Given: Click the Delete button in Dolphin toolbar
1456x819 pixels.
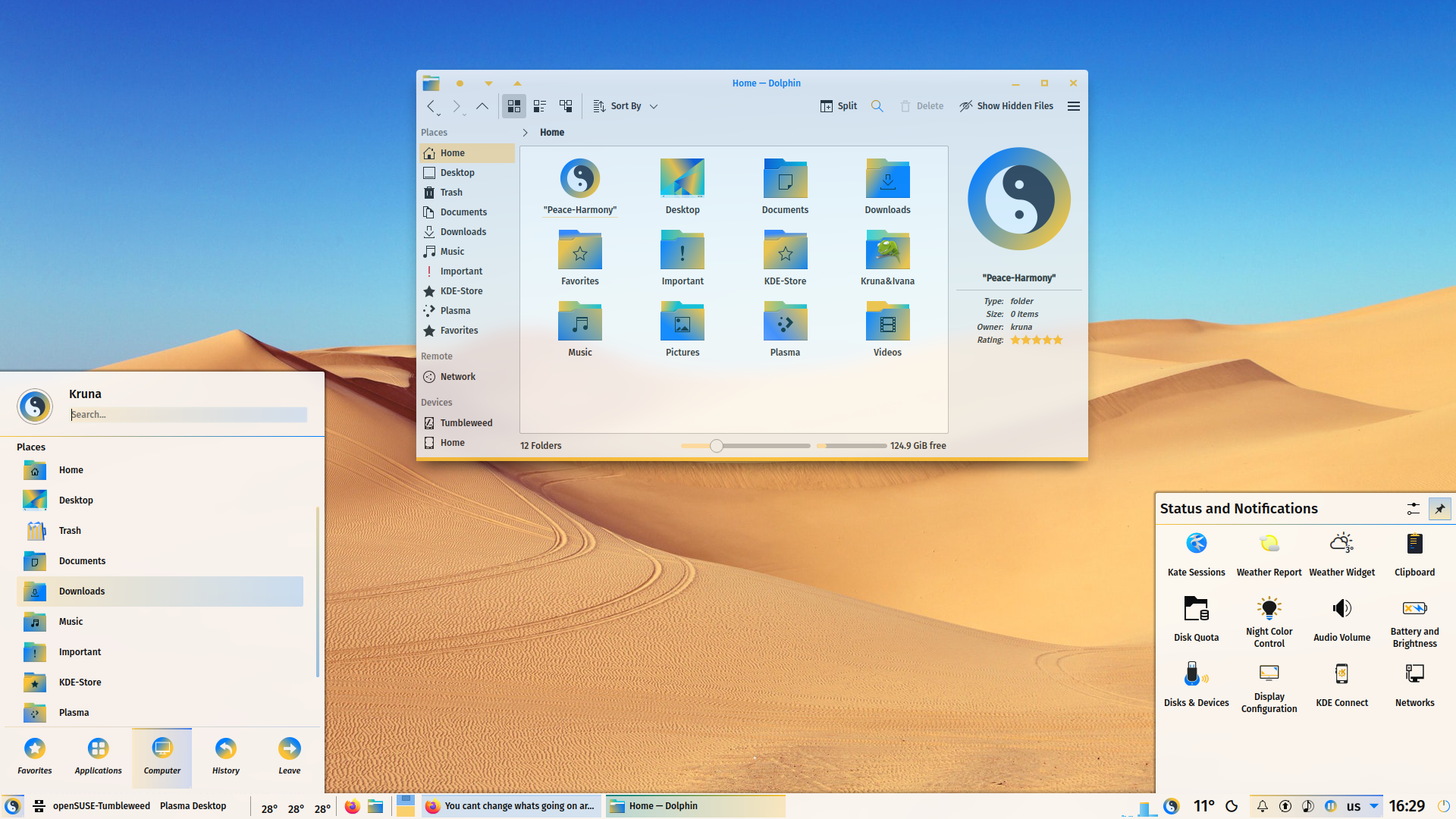Looking at the screenshot, I should [922, 106].
